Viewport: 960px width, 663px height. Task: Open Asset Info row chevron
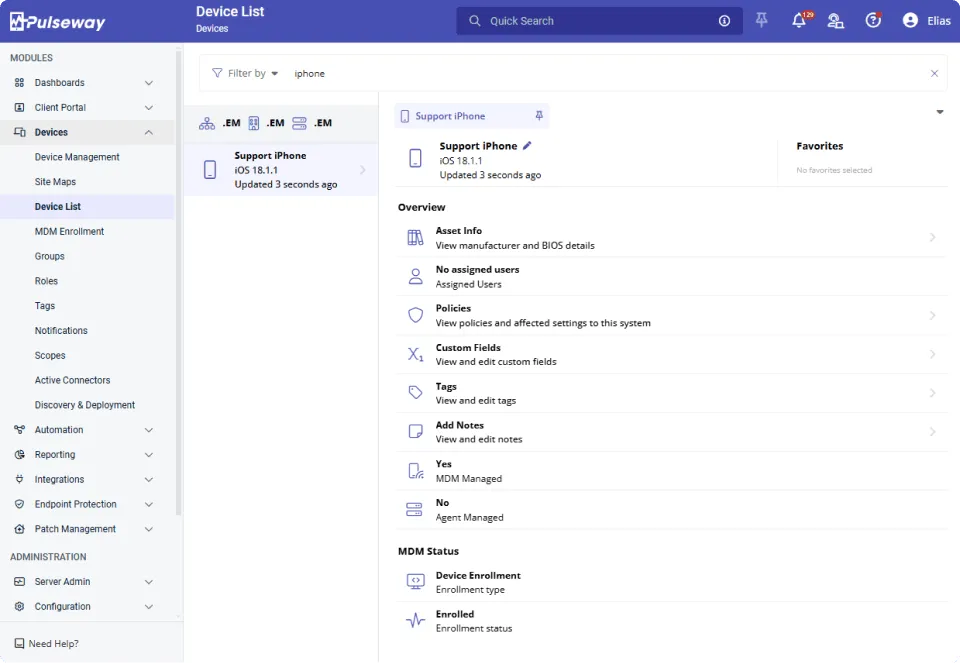click(x=932, y=238)
